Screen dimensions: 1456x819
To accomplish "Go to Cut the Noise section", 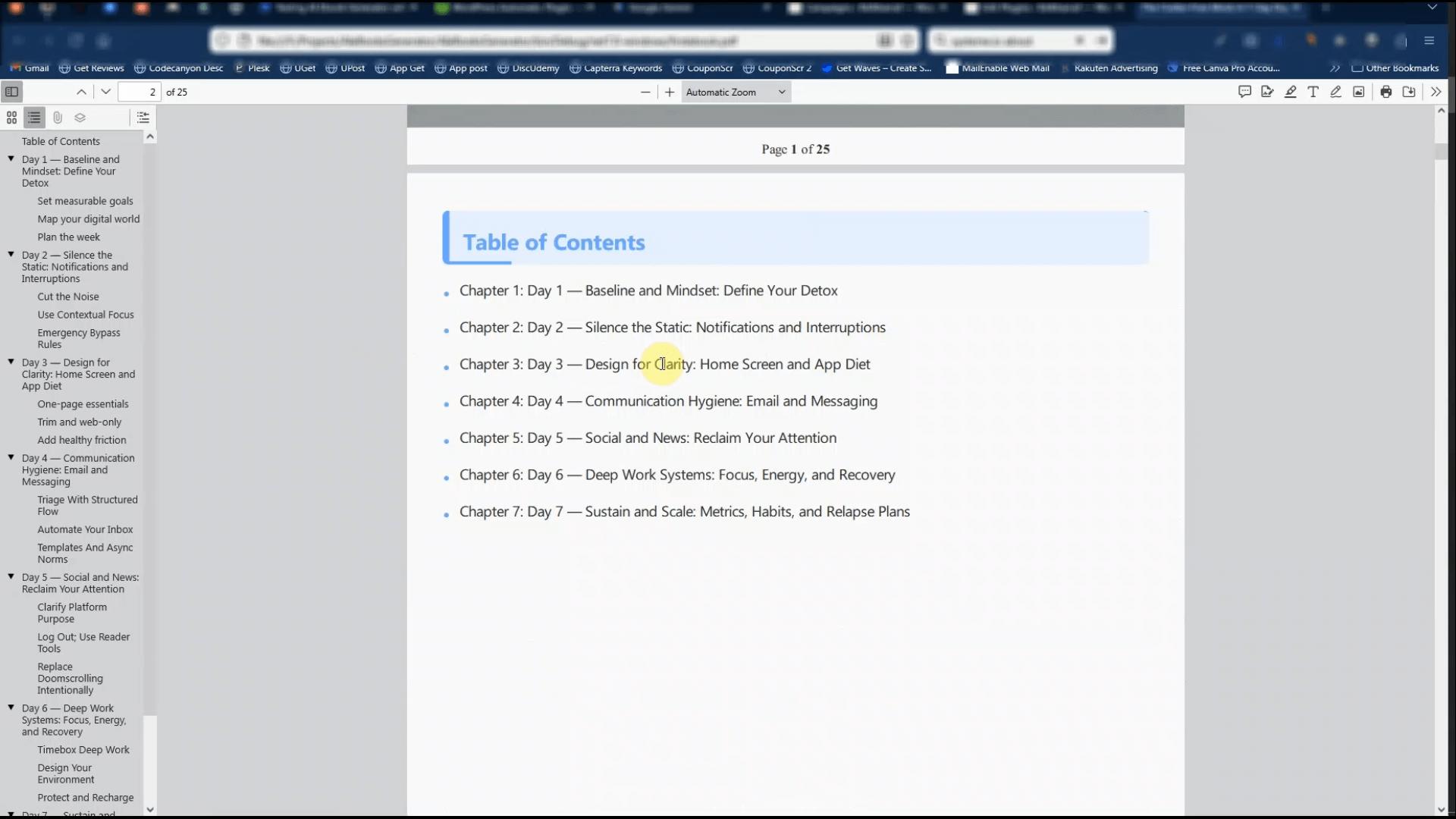I will pyautogui.click(x=68, y=297).
